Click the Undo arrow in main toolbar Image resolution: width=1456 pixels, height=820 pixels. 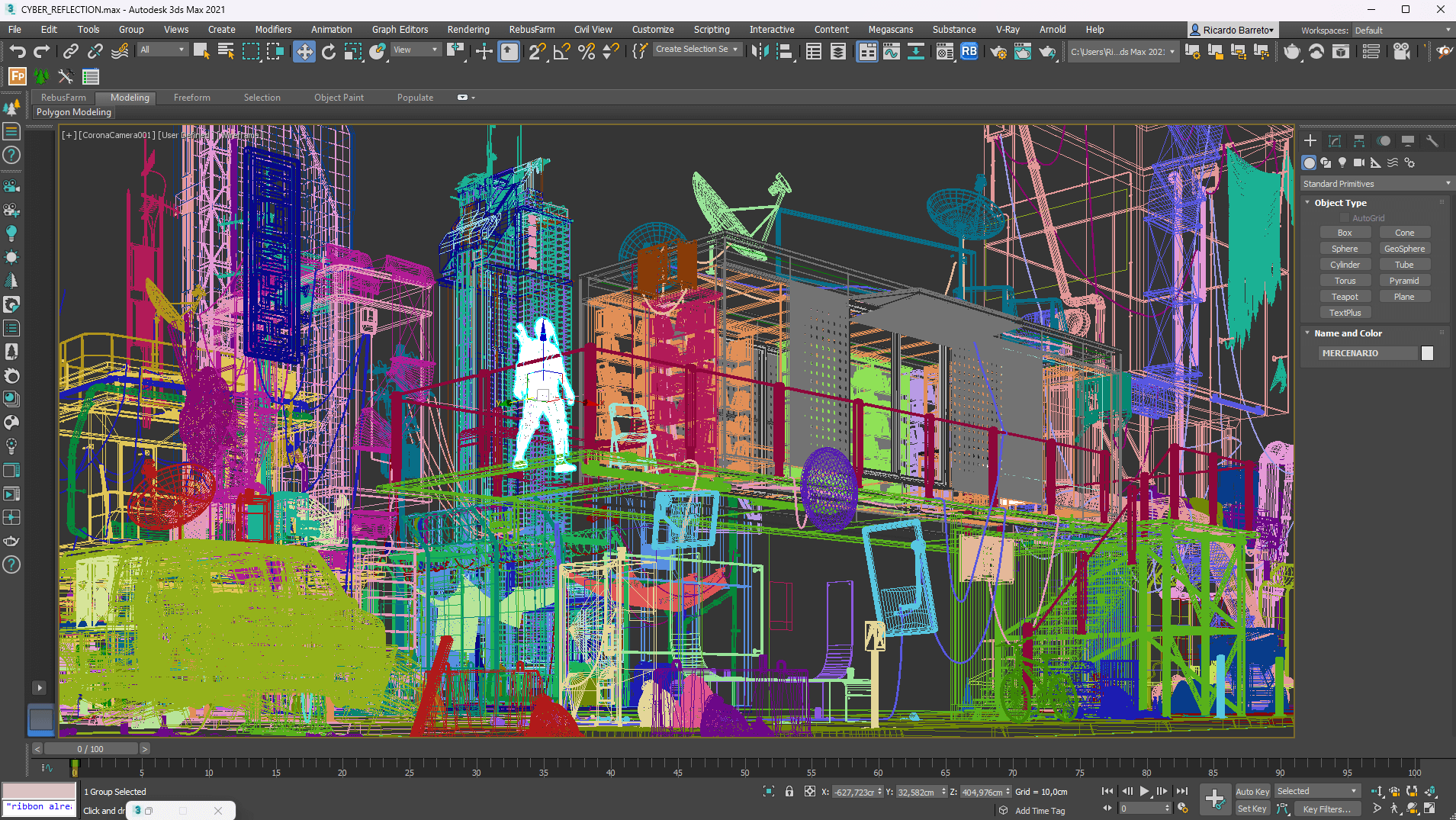click(18, 51)
